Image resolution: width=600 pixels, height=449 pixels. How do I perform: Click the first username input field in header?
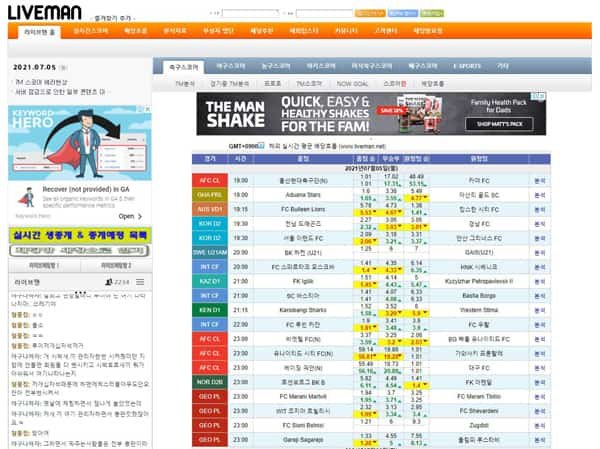[x=251, y=13]
